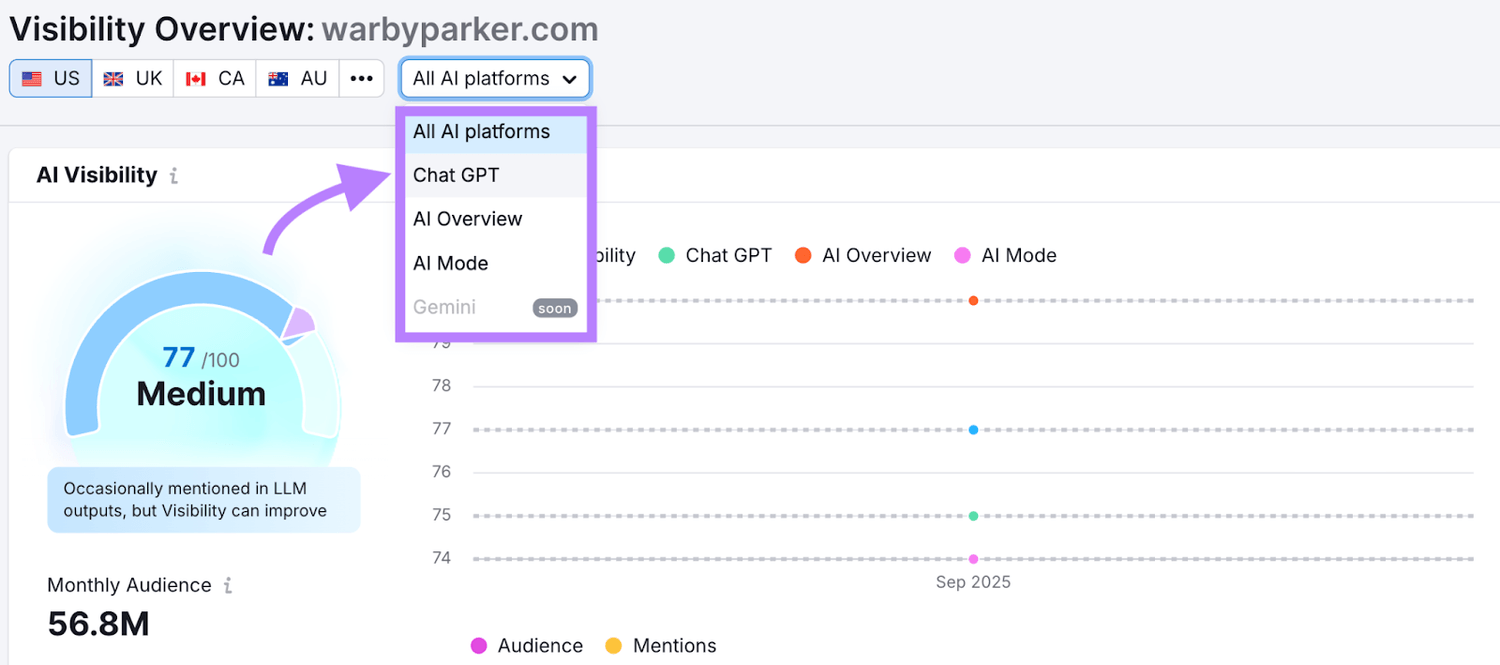Click the UK flag icon
Image resolution: width=1500 pixels, height=665 pixels.
point(113,77)
